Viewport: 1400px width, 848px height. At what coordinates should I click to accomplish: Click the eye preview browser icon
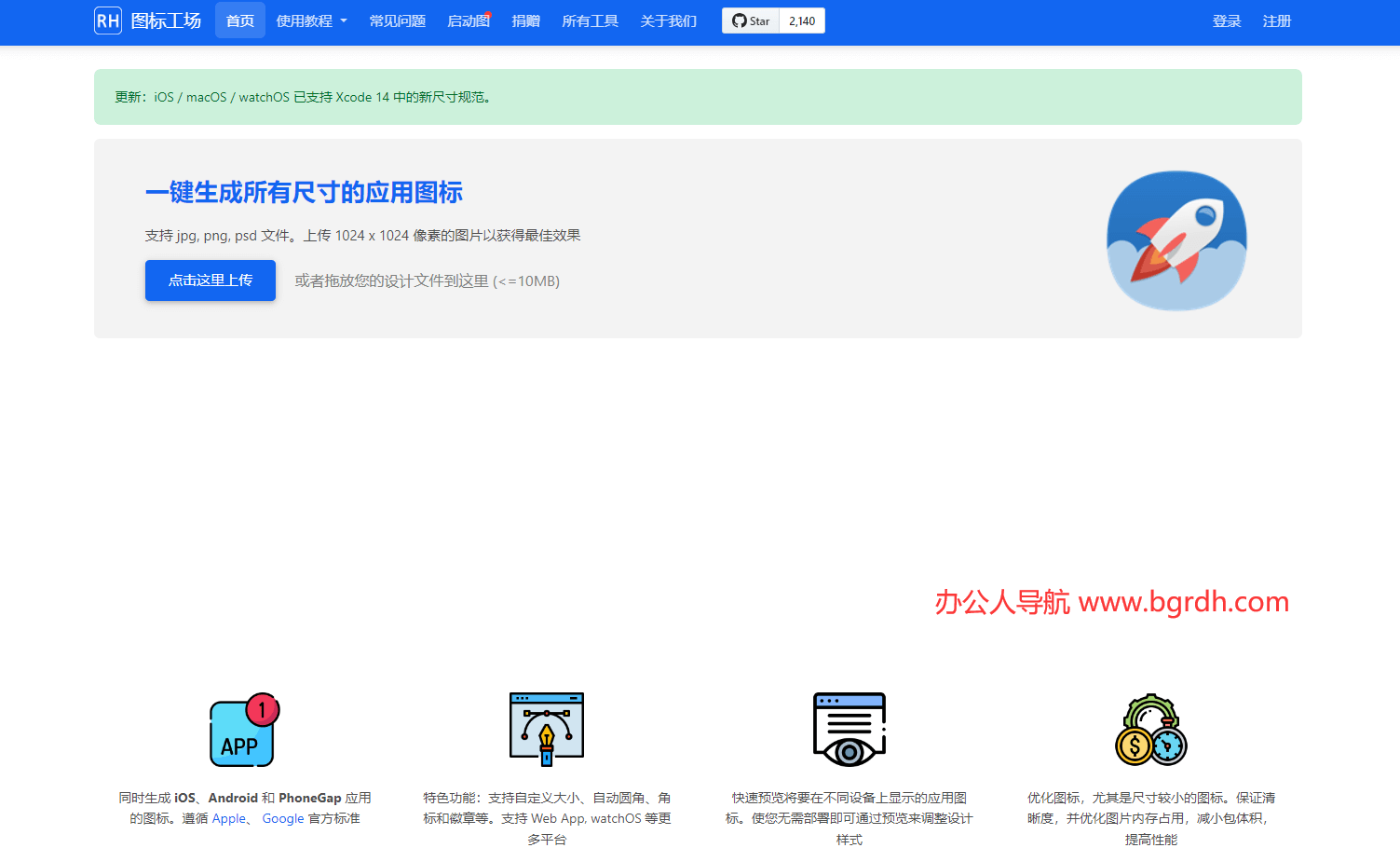849,730
